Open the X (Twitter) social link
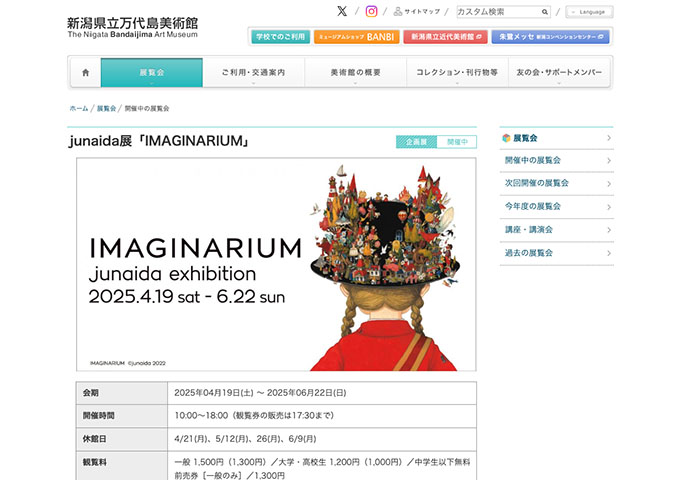 coord(342,11)
